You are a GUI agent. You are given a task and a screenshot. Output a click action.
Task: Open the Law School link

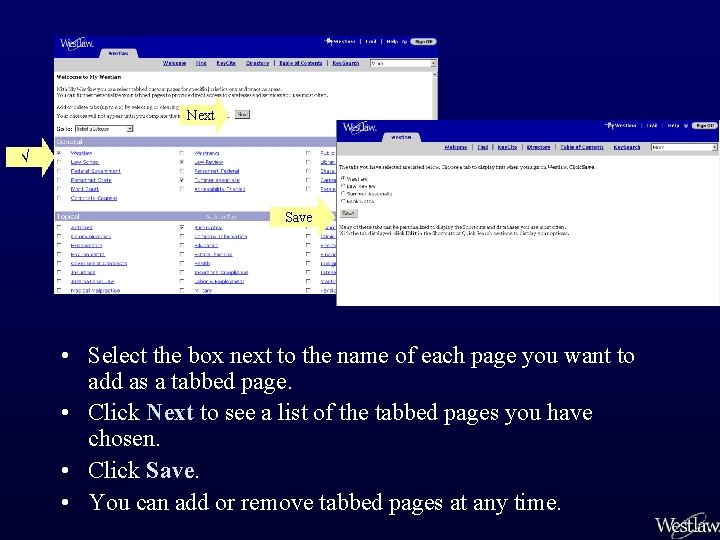pos(84,162)
